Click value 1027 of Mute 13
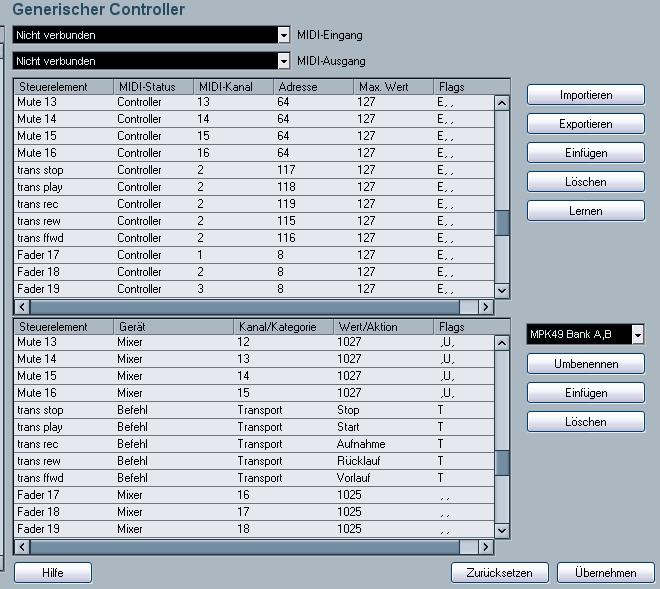The height and width of the screenshot is (589, 660). coord(349,342)
